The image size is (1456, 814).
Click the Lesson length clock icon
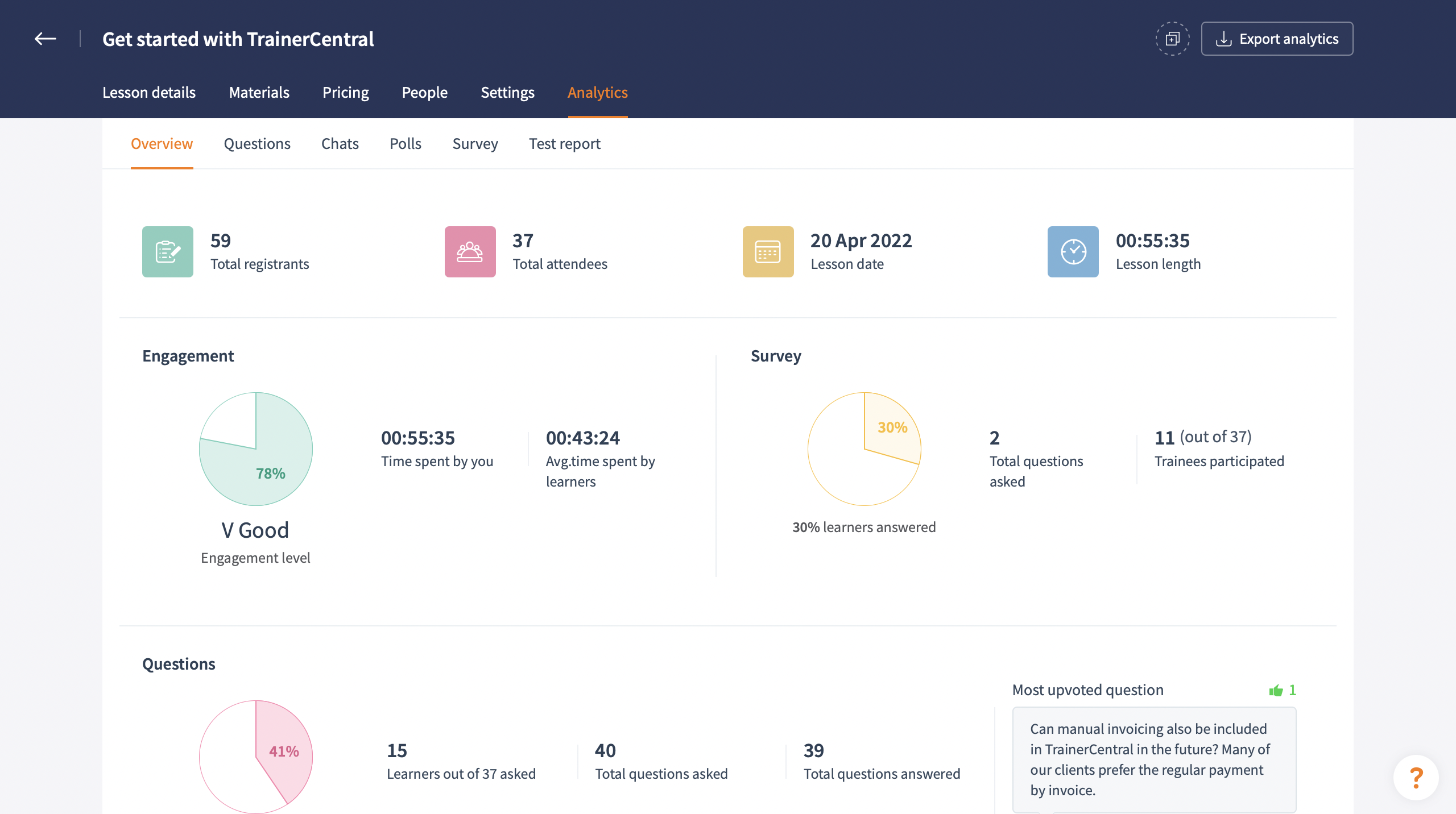click(1073, 252)
